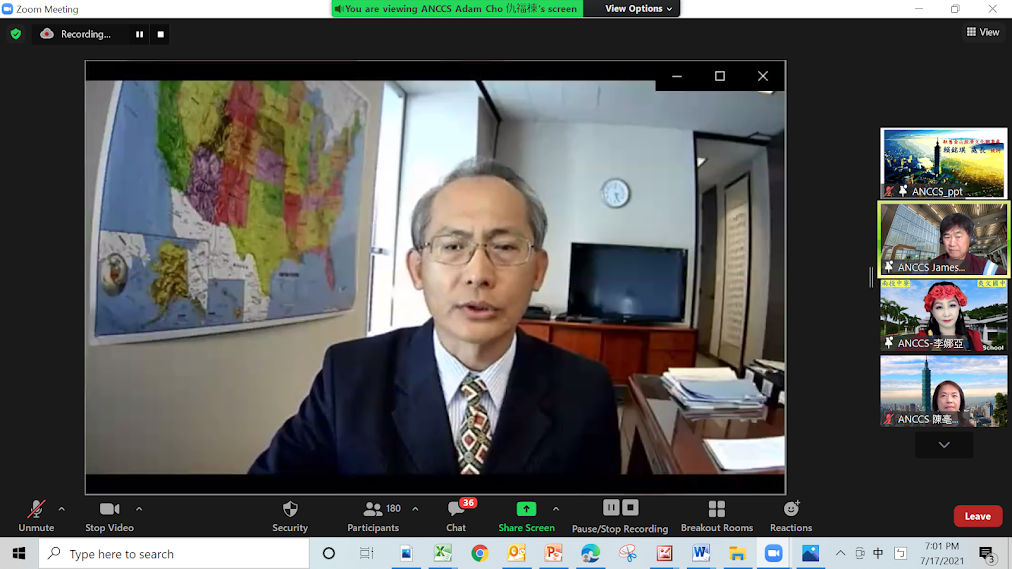
Task: Expand audio options arrow beside Unmute
Action: [62, 509]
